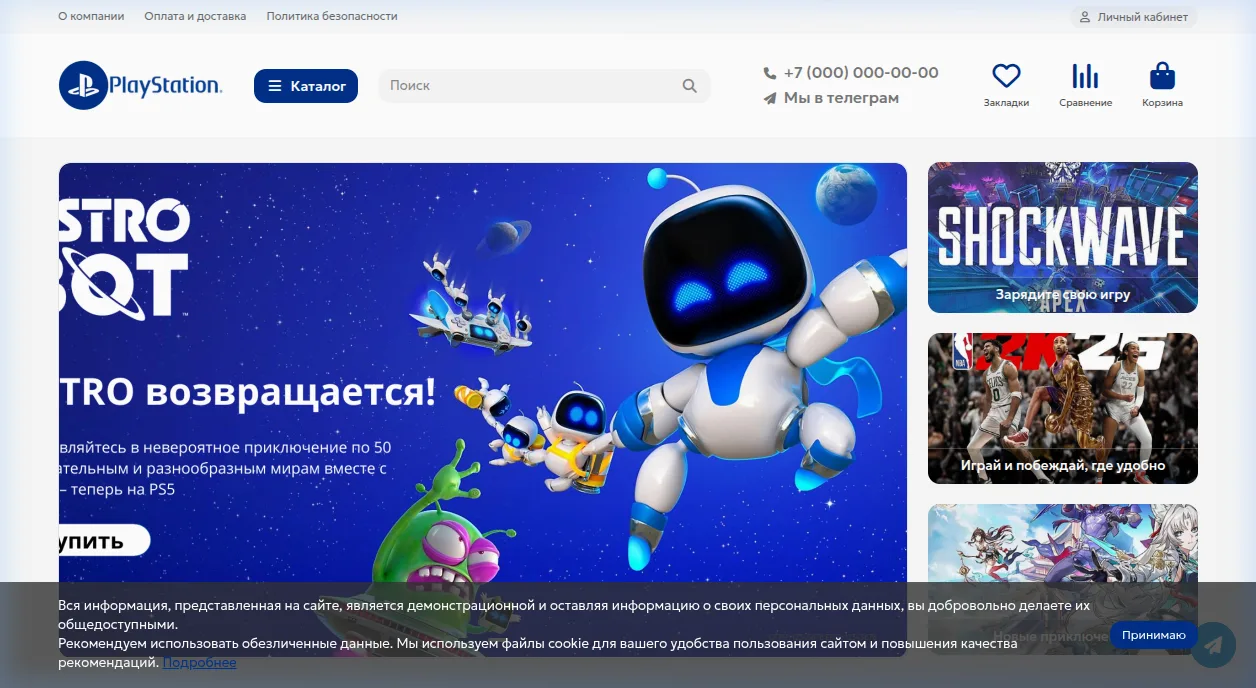Open the NBA 2K25 banner
1256x688 pixels.
(x=1063, y=408)
